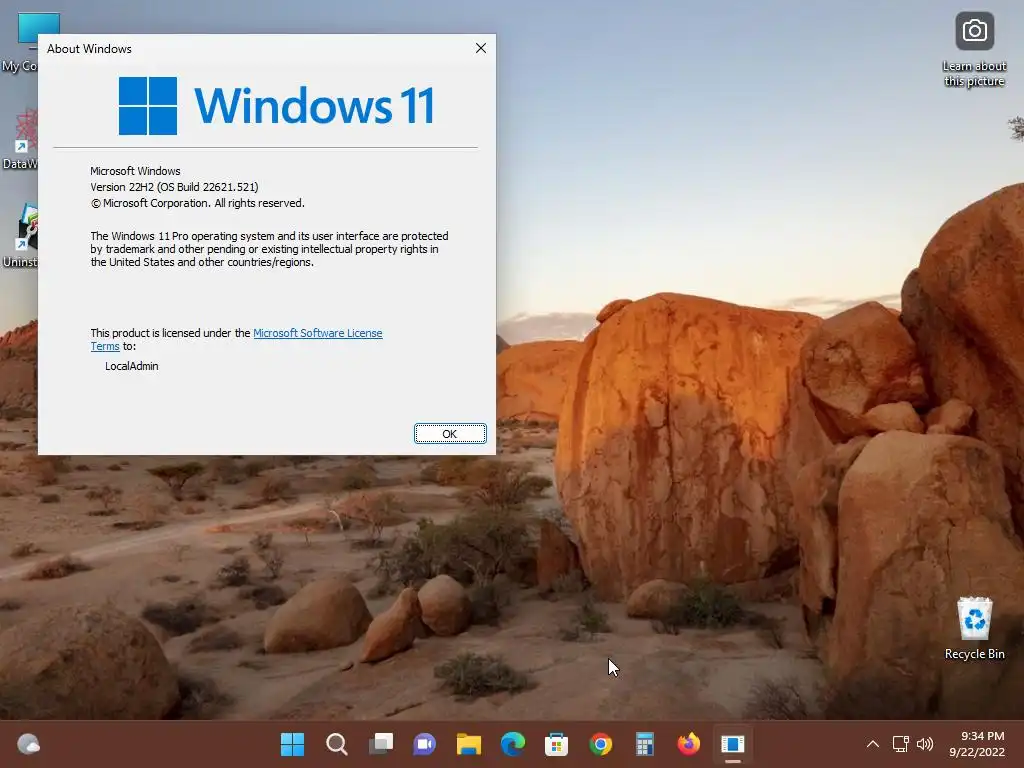
Task: Click Learn about this picture icon
Action: pyautogui.click(x=974, y=50)
